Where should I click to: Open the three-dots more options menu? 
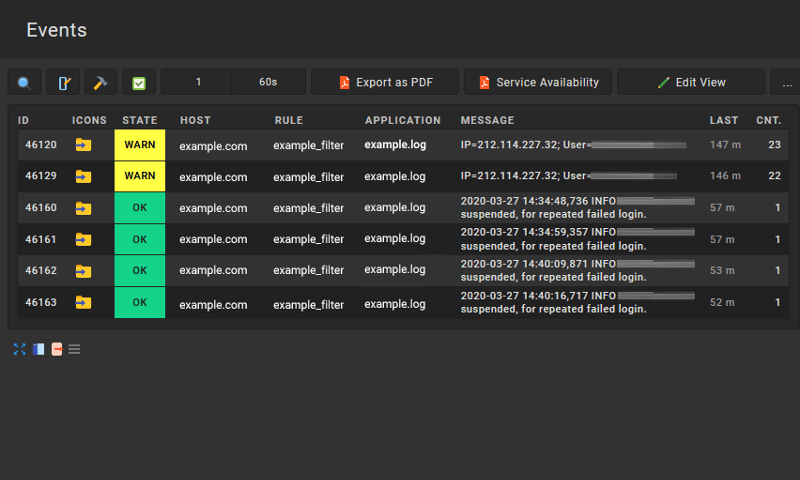tap(786, 82)
